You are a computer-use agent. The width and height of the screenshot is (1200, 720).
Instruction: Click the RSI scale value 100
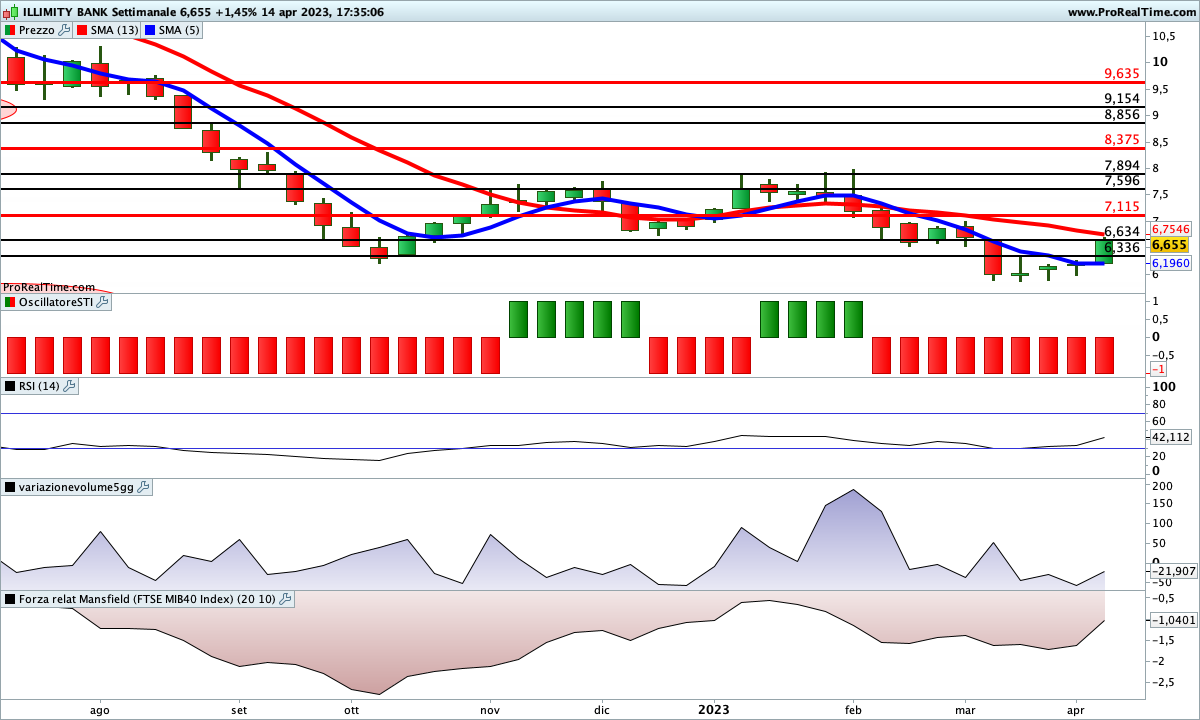[x=1164, y=386]
